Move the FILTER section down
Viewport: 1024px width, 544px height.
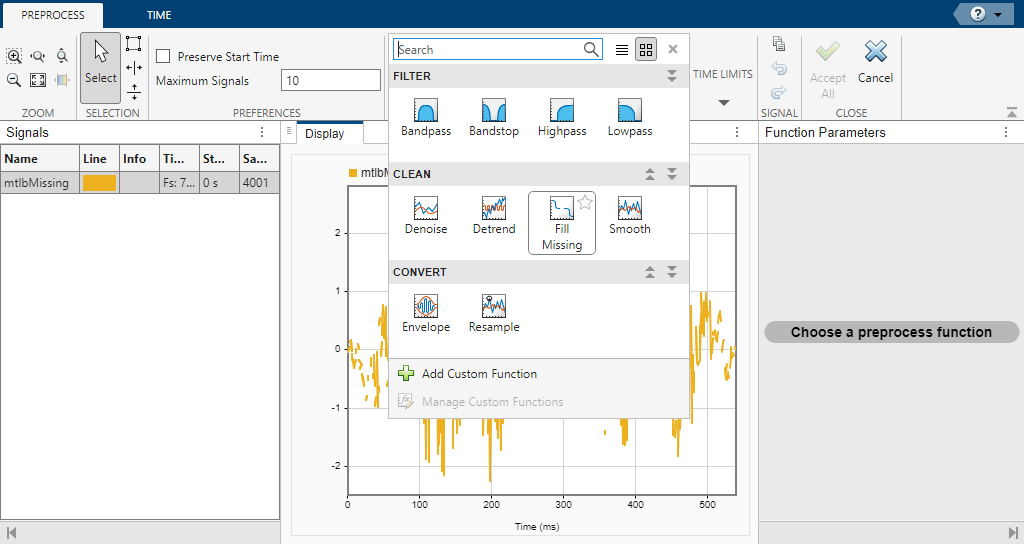pyautogui.click(x=672, y=76)
